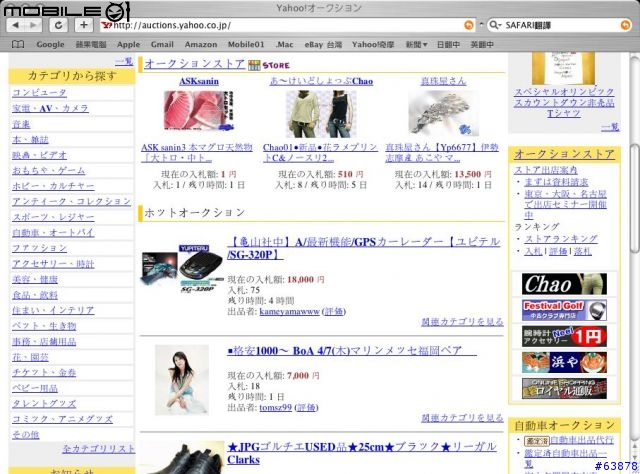Click the Chao clothing models thumbnail
The image size is (640, 474).
coord(321,114)
